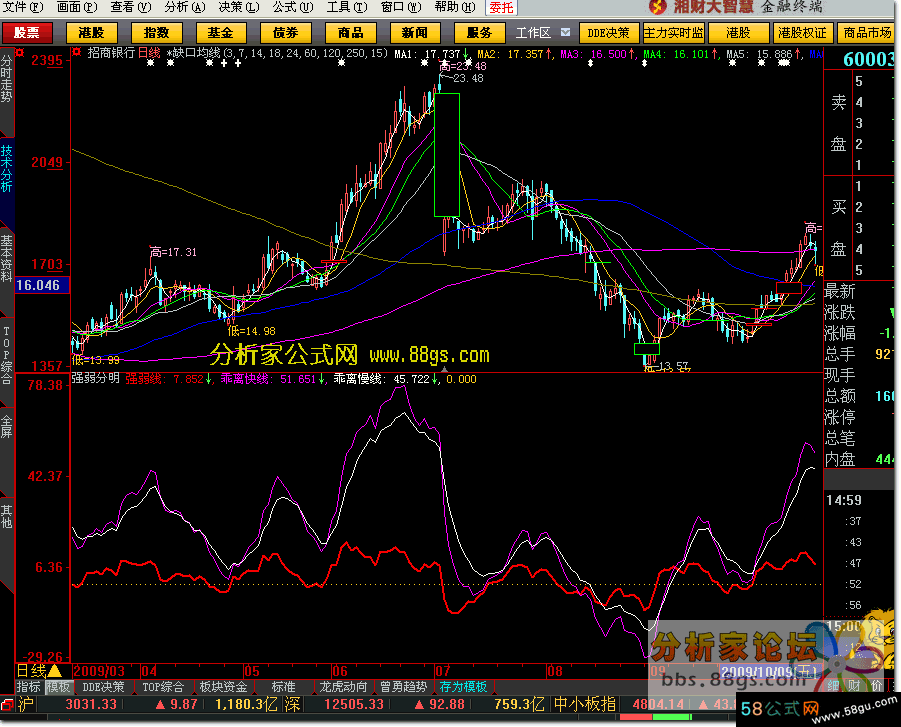Select the 板块资金 bottom tab
Screen dimensions: 901x727
tap(224, 687)
